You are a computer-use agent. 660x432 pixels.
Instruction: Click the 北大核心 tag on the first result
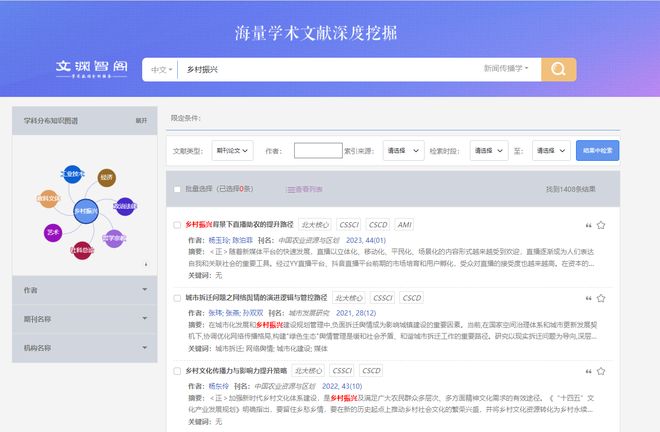(315, 225)
